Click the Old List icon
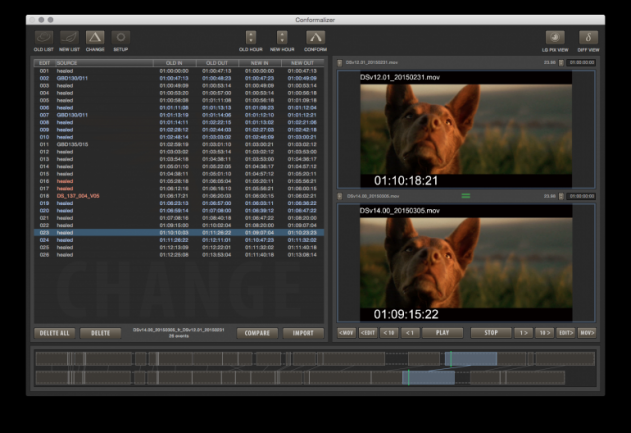Viewport: 631px width, 433px height. (44, 38)
